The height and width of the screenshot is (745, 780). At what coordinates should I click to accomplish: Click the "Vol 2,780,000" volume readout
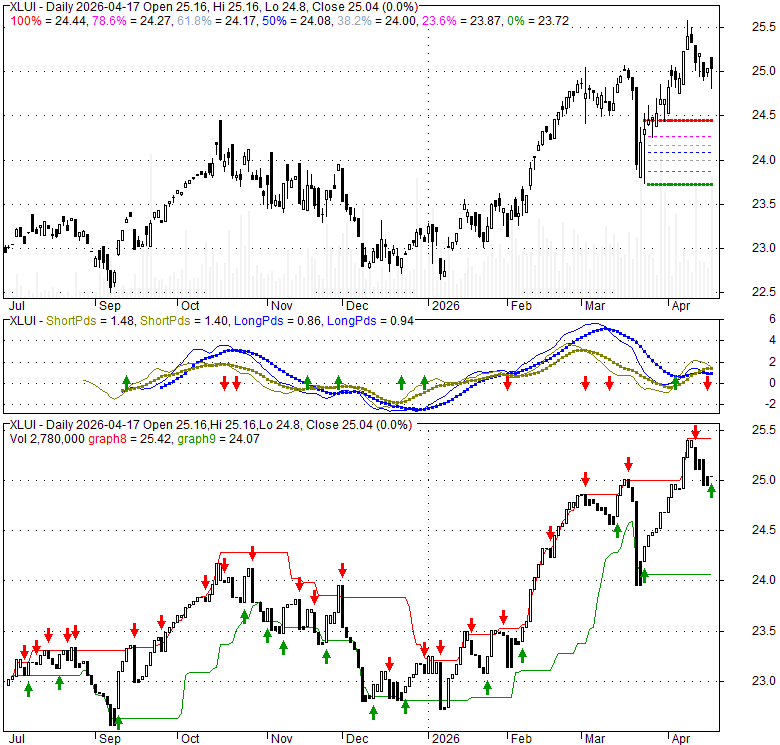[x=47, y=439]
